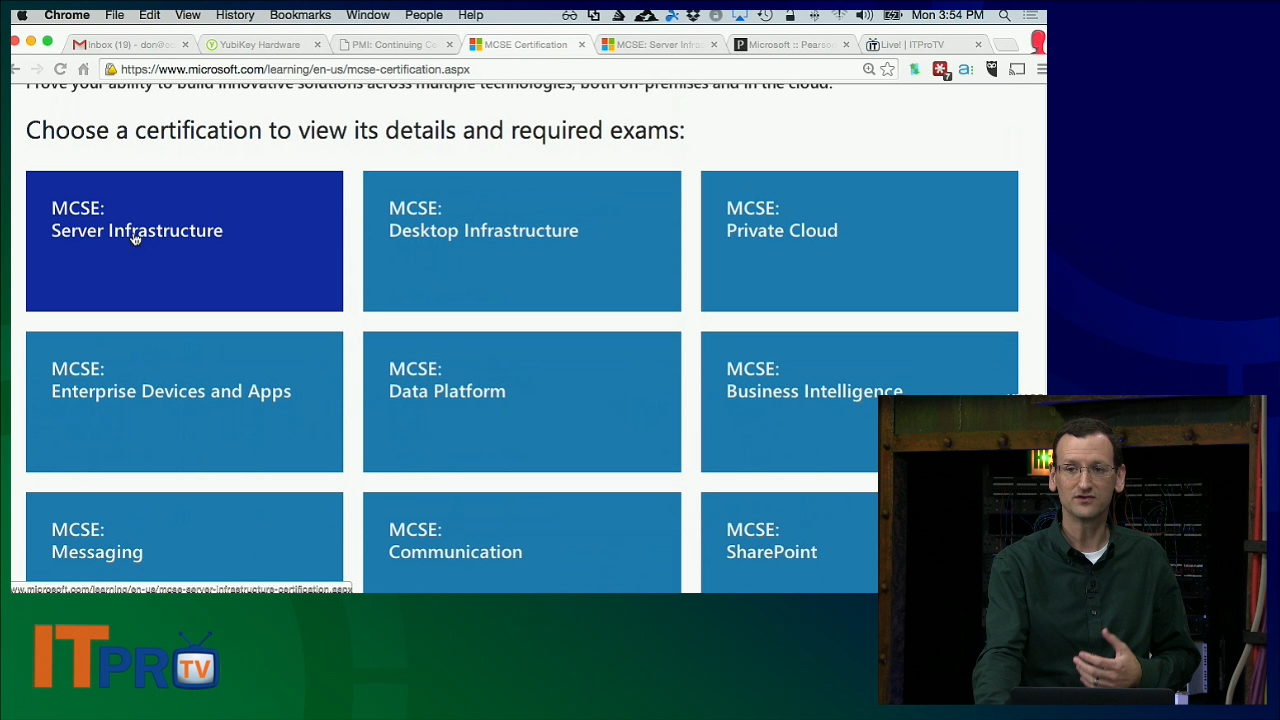Open MCSE: Enterprise Devices and Apps tile

coord(184,402)
